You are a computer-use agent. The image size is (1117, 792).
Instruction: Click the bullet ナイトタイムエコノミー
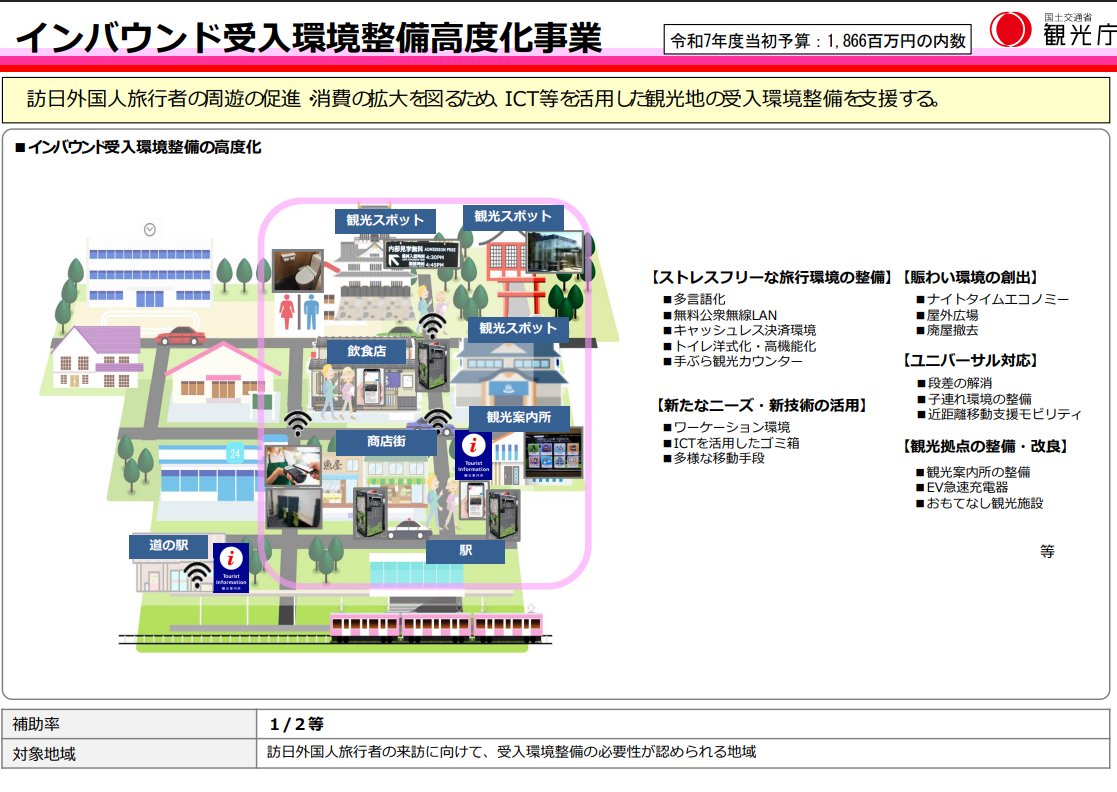pyautogui.click(x=992, y=299)
